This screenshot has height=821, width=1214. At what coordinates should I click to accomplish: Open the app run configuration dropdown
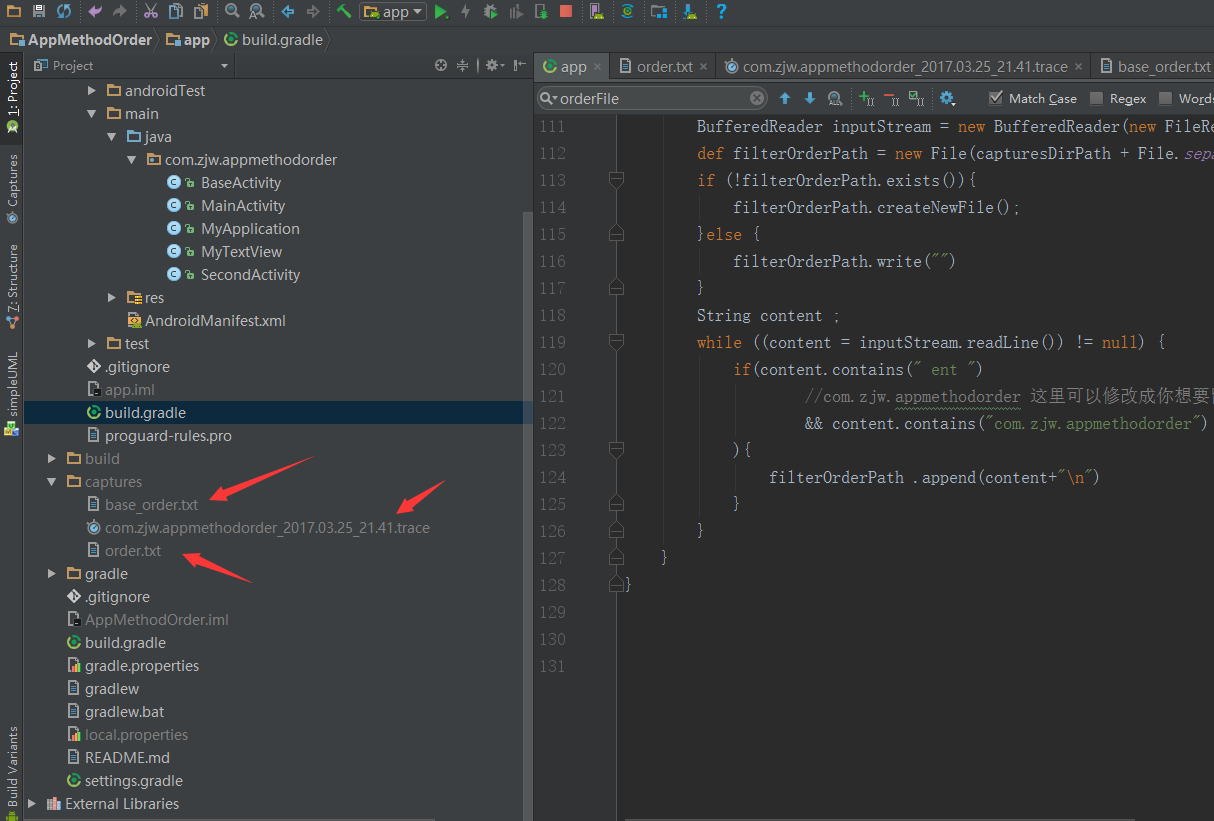pyautogui.click(x=393, y=12)
